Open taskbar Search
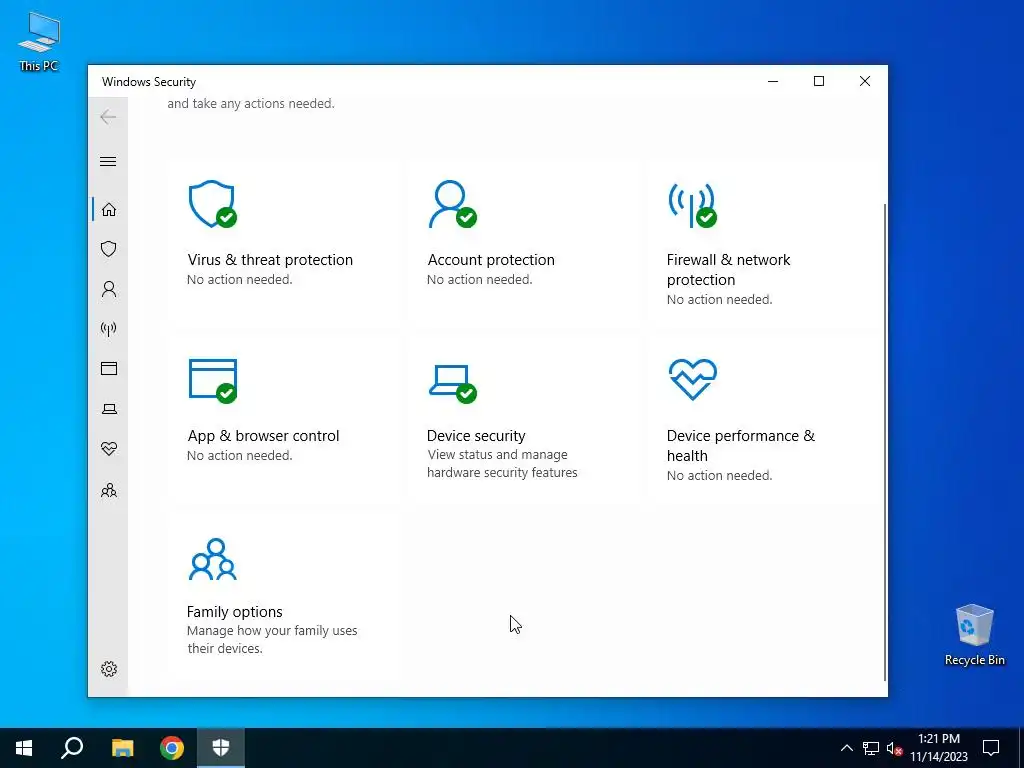The width and height of the screenshot is (1024, 768). (72, 748)
